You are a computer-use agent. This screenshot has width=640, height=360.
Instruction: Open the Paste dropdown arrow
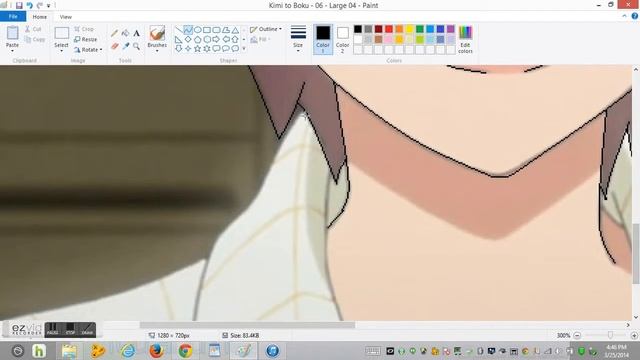pyautogui.click(x=12, y=51)
